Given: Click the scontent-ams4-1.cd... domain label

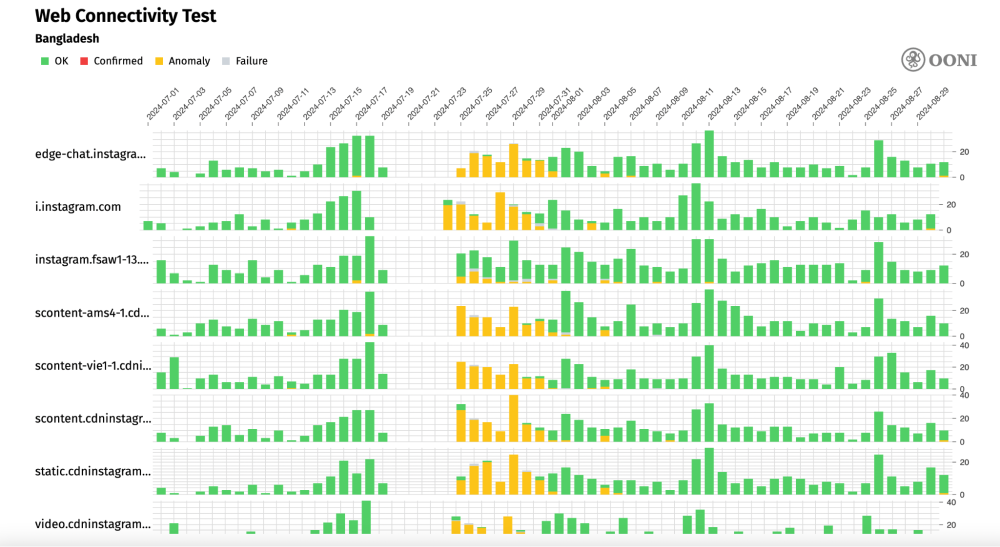Looking at the screenshot, I should [91, 312].
